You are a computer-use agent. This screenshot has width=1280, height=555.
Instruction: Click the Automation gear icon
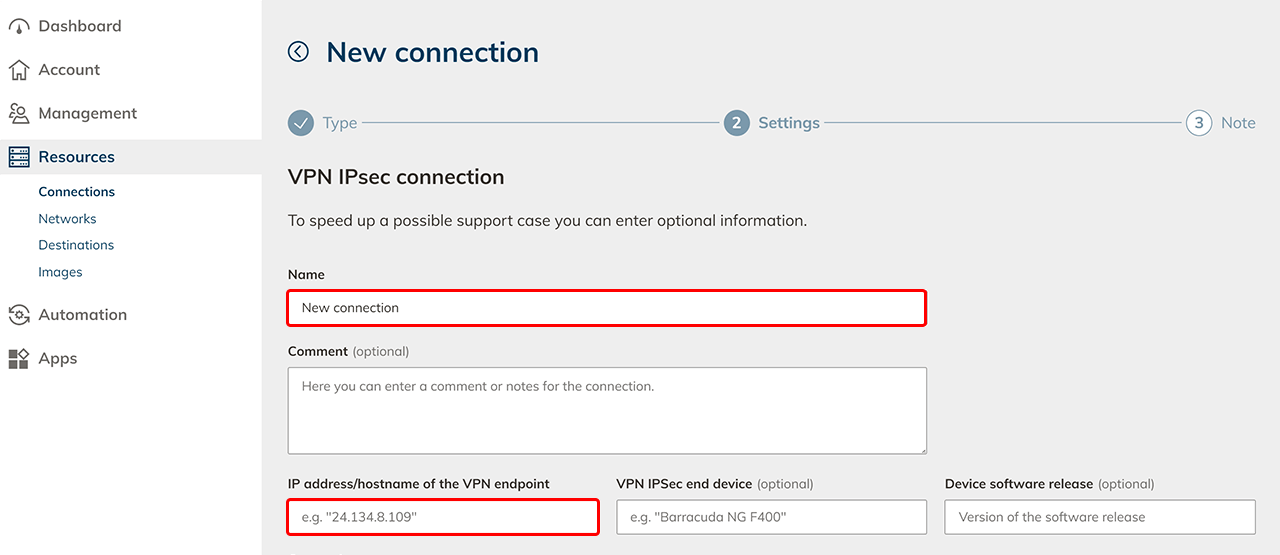tap(19, 315)
